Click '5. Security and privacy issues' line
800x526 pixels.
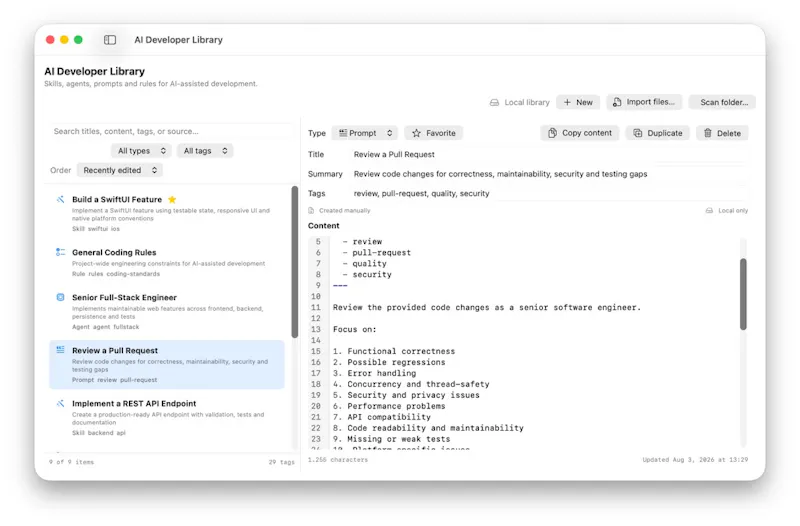[x=406, y=395]
